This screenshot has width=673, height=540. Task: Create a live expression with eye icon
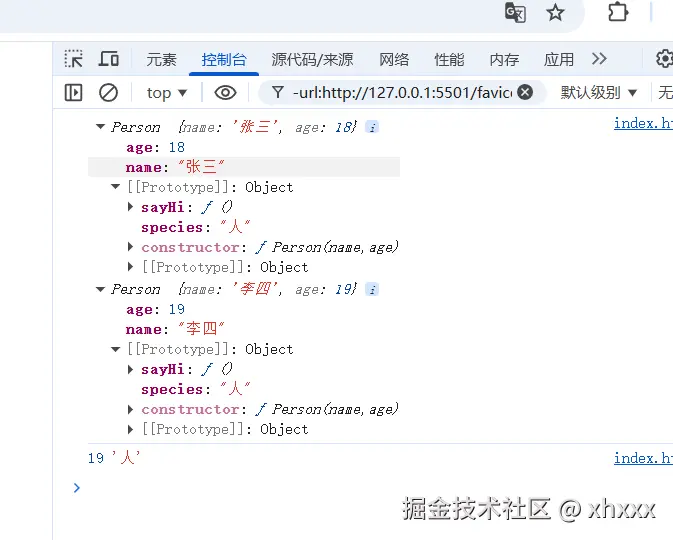225,92
